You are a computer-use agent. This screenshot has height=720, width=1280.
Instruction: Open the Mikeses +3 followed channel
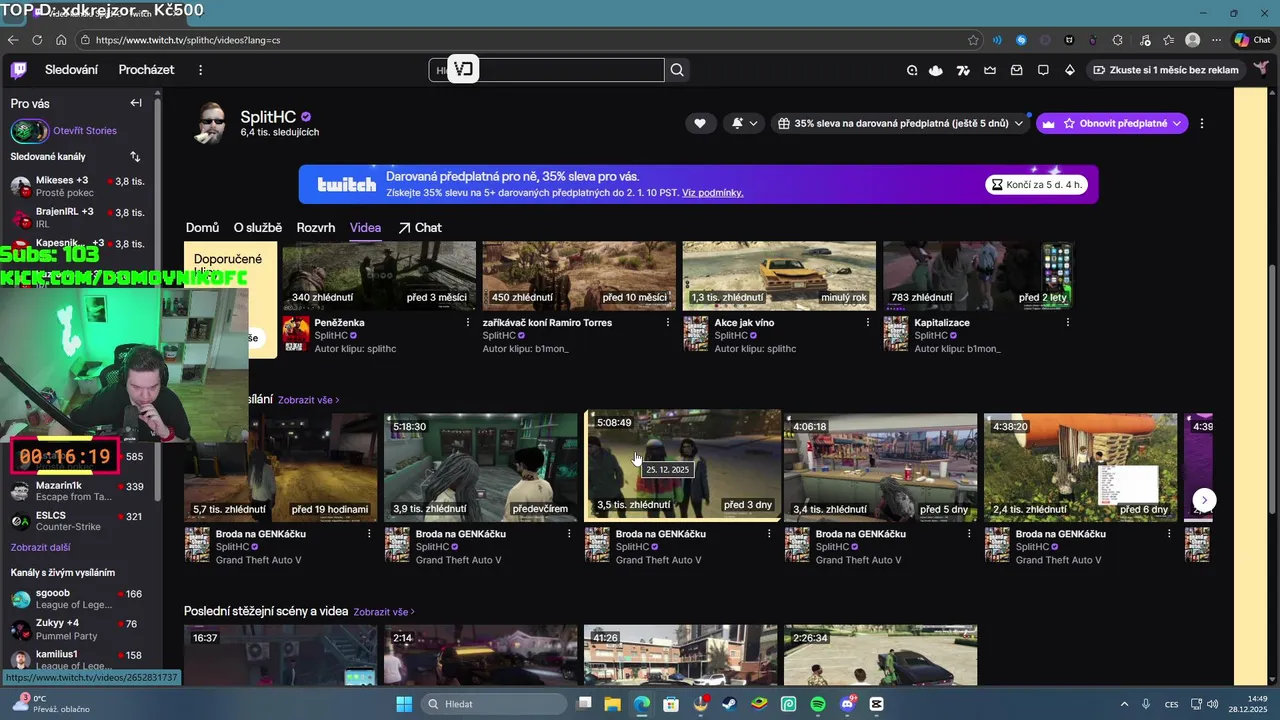pyautogui.click(x=80, y=186)
